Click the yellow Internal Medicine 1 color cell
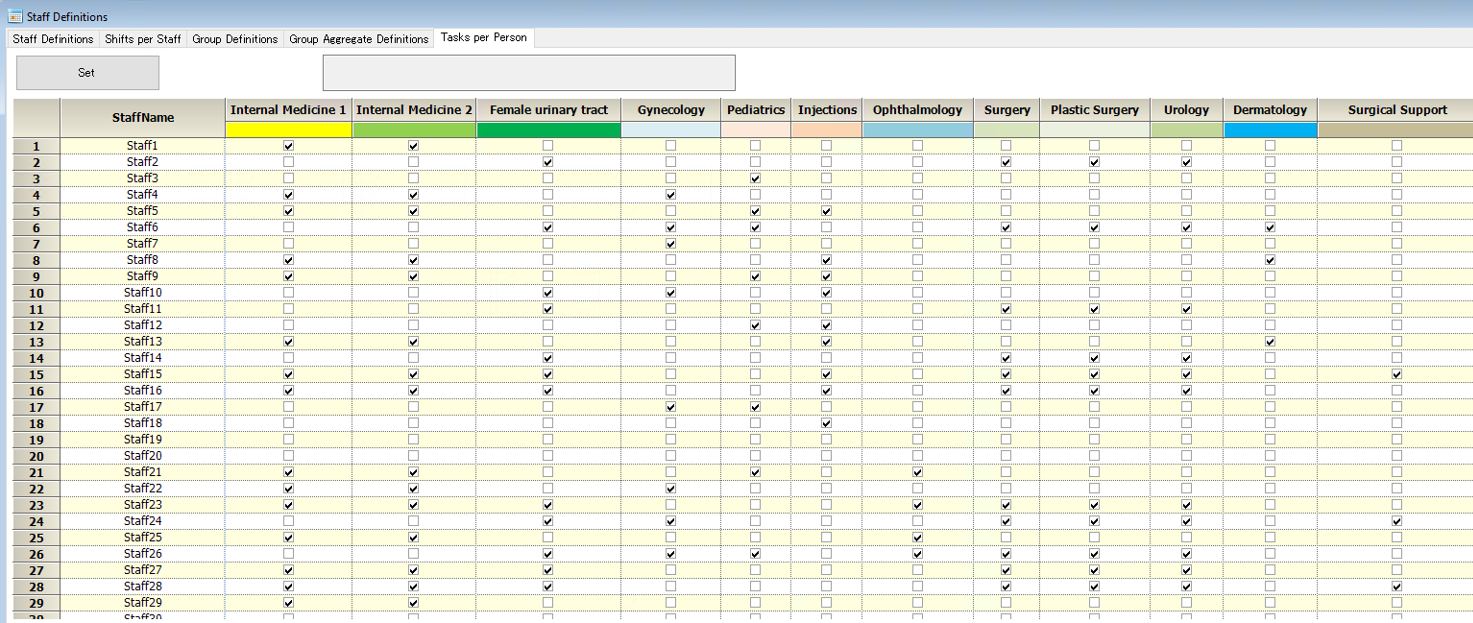Screen dimensions: 1473x623 pyautogui.click(x=288, y=130)
